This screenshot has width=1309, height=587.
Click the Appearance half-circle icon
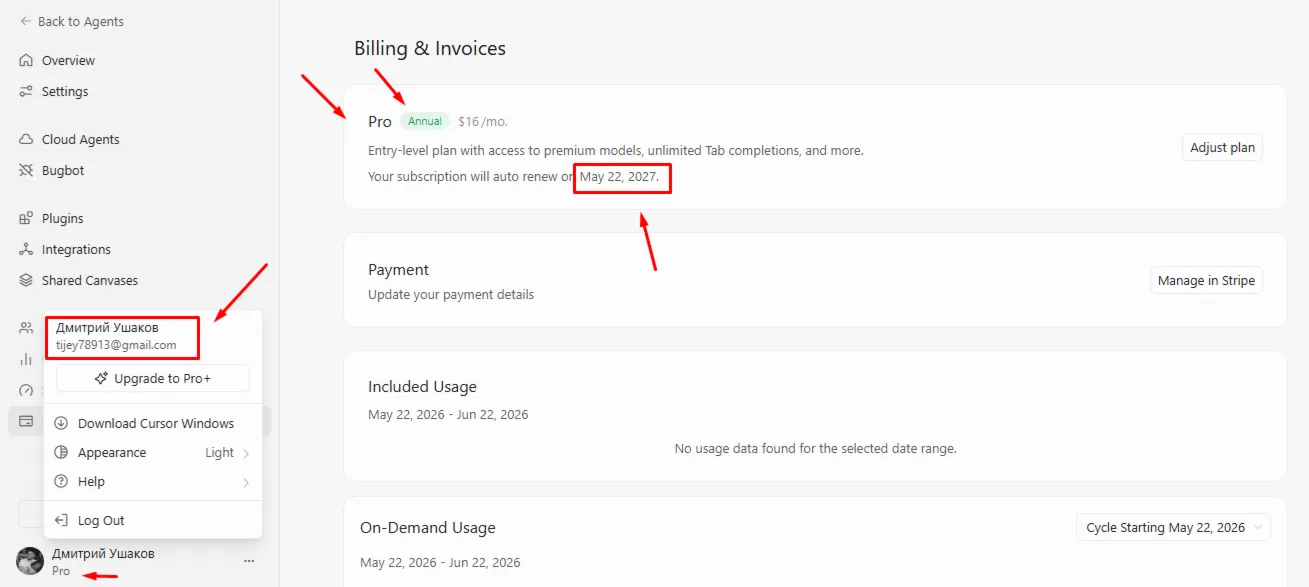pos(61,453)
